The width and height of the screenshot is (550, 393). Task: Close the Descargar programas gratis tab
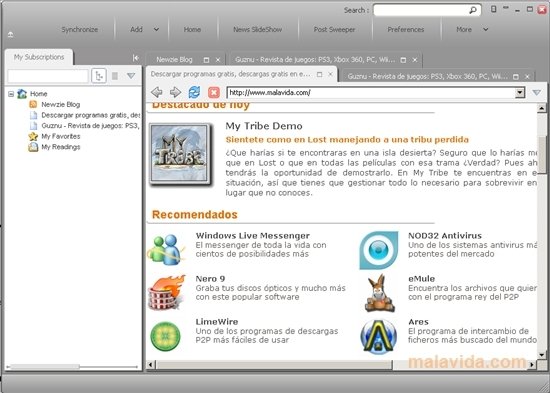tap(330, 74)
